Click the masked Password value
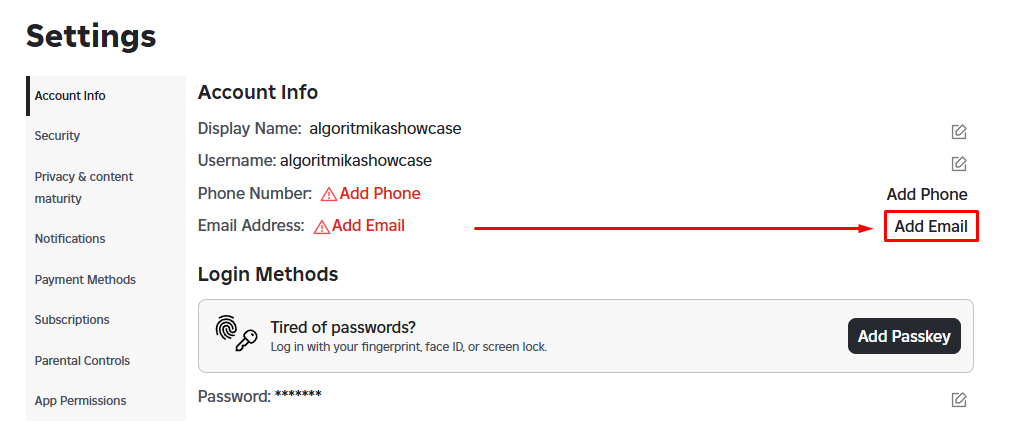Viewport: 1012px width, 429px height. coord(298,396)
